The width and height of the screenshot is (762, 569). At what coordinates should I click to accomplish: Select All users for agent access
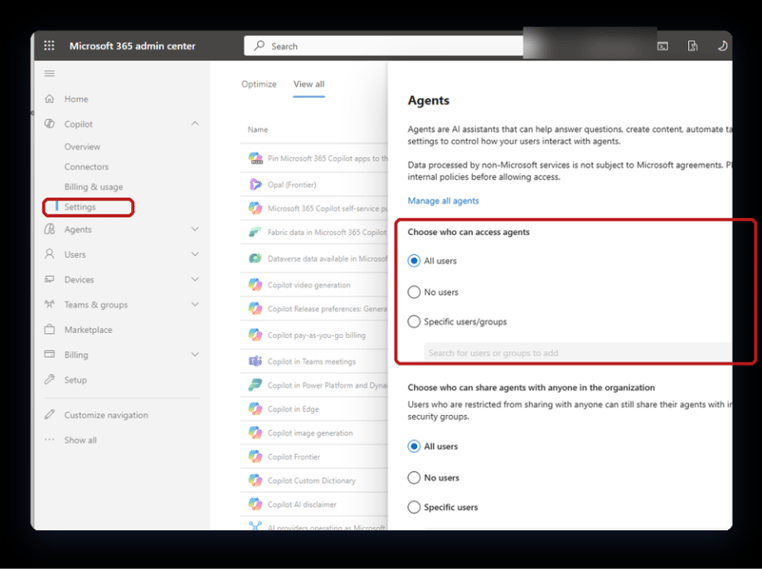414,261
